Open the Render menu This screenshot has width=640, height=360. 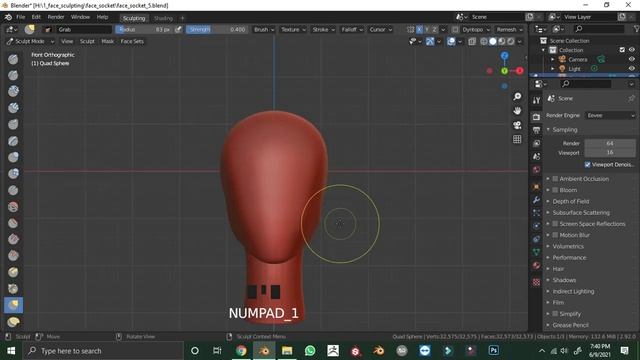pos(56,17)
